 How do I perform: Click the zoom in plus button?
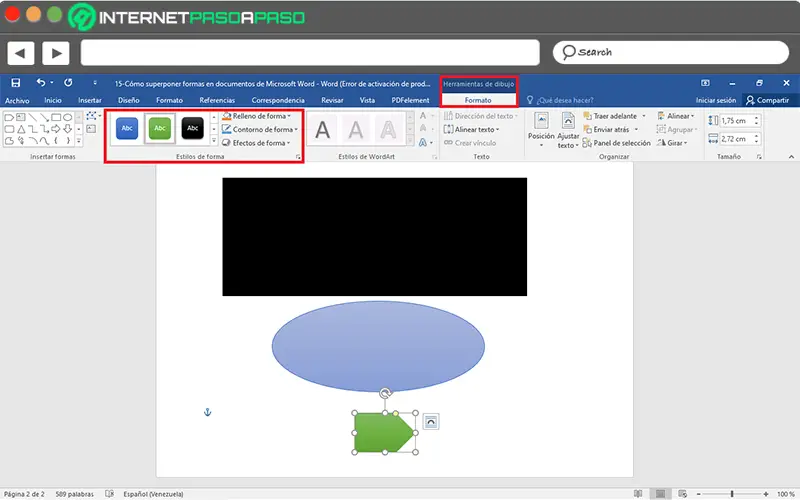[x=766, y=494]
